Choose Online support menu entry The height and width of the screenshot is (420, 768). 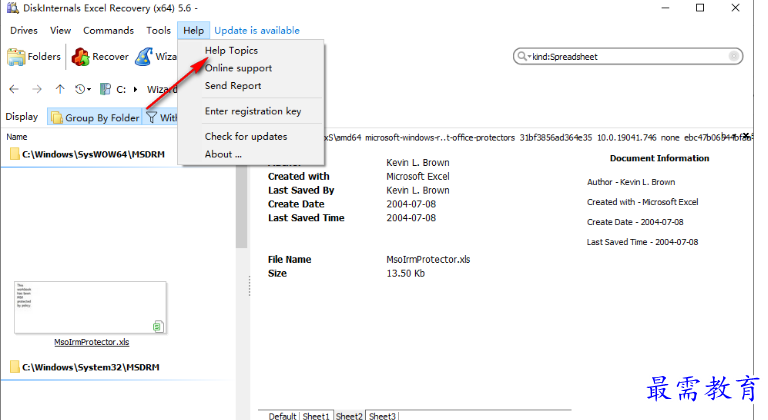(238, 68)
